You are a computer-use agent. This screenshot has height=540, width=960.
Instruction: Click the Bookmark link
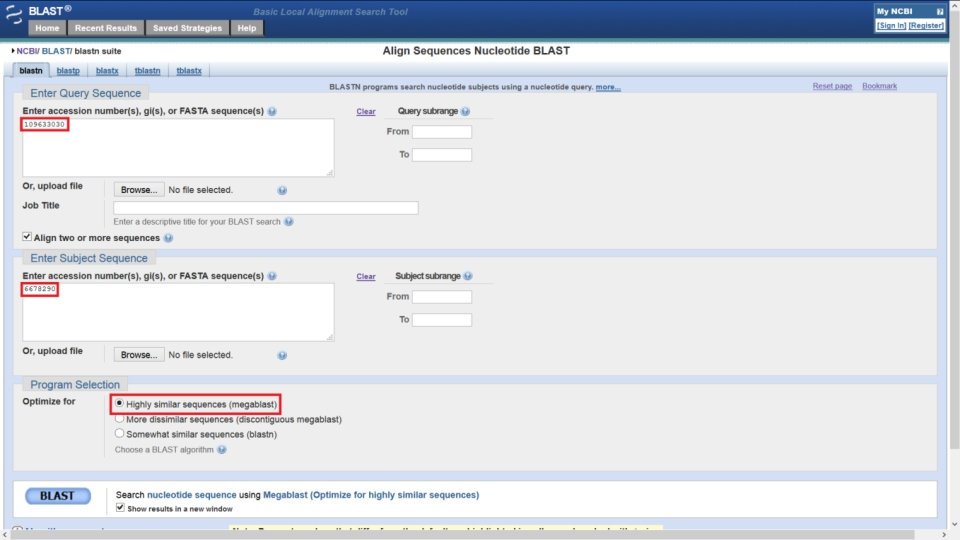(x=879, y=86)
